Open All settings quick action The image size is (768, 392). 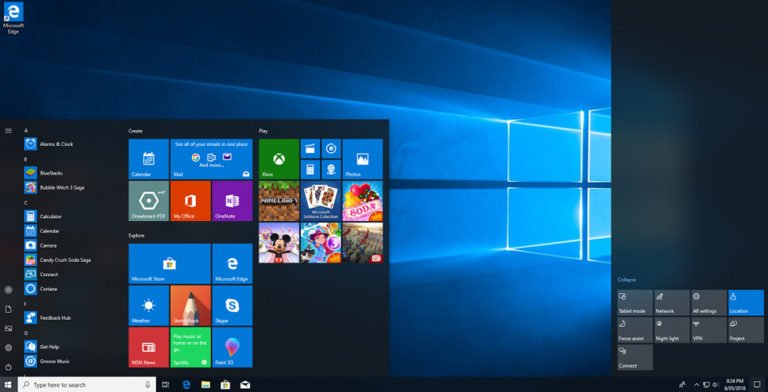click(709, 303)
